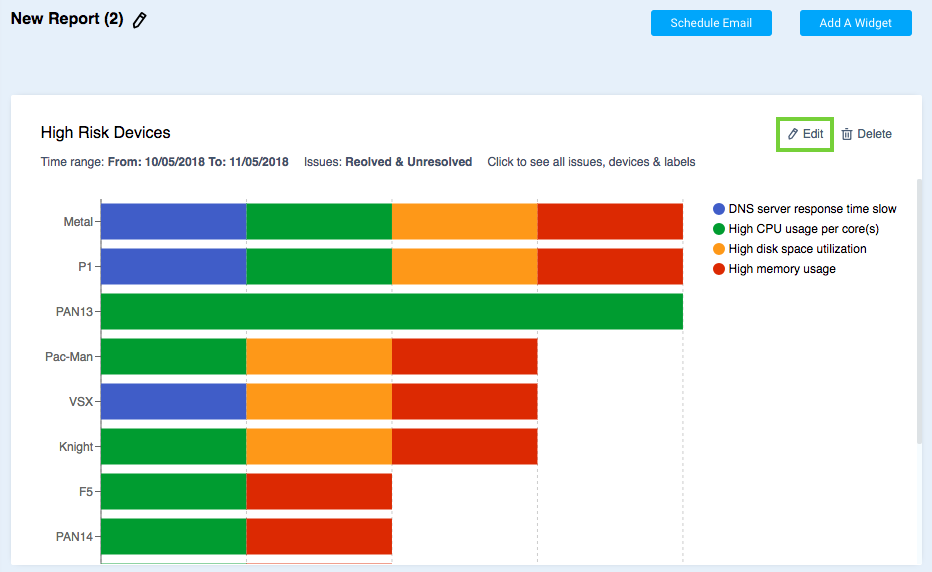Click the PAN14 device axis label
This screenshot has width=932, height=572.
click(x=74, y=537)
